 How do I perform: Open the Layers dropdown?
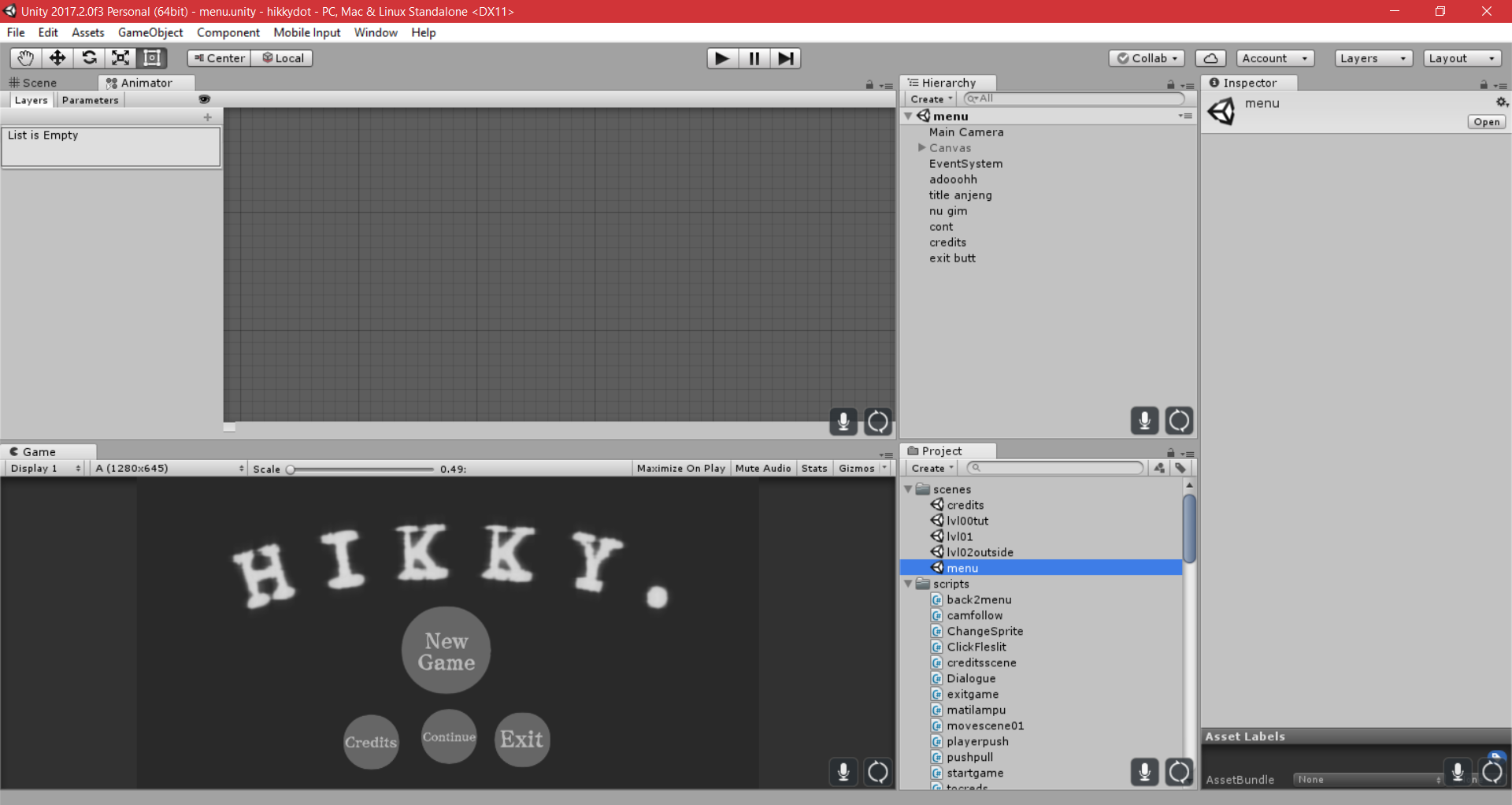point(1373,58)
